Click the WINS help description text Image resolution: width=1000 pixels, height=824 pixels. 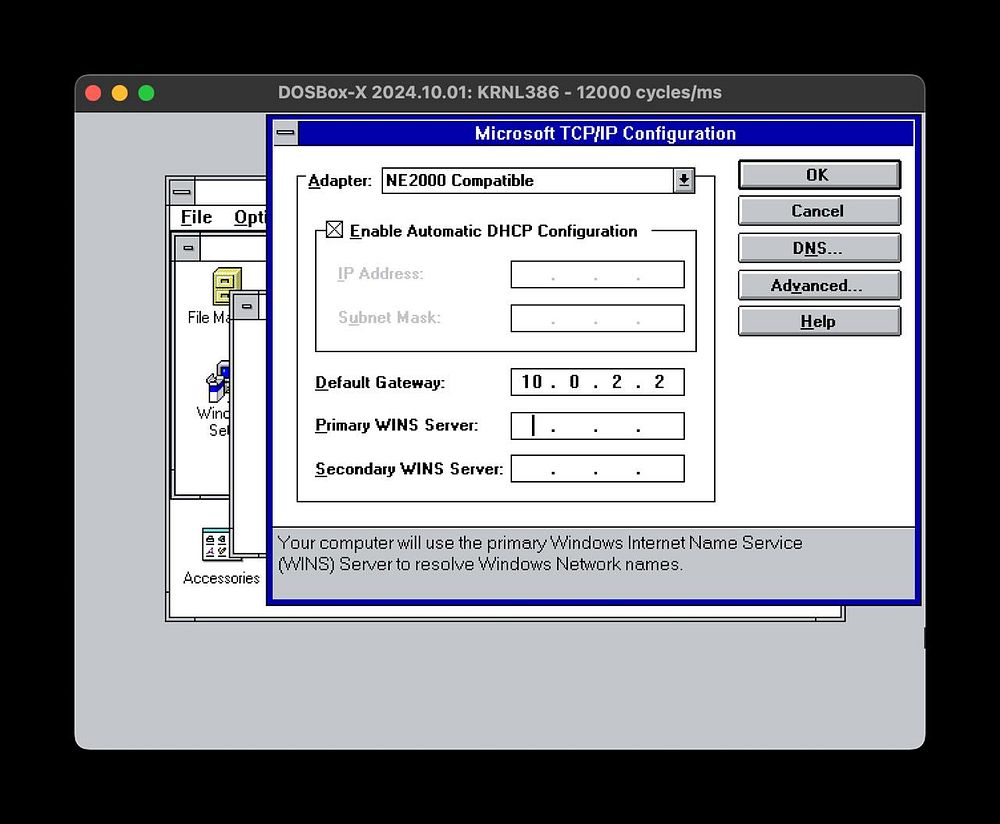point(540,554)
